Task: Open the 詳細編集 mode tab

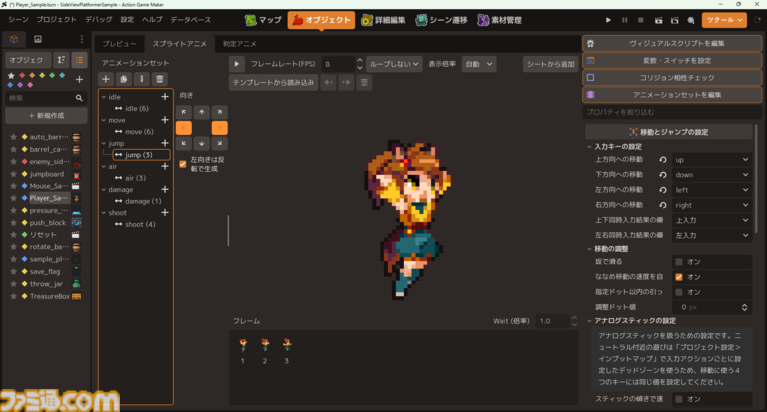Action: [x=384, y=20]
